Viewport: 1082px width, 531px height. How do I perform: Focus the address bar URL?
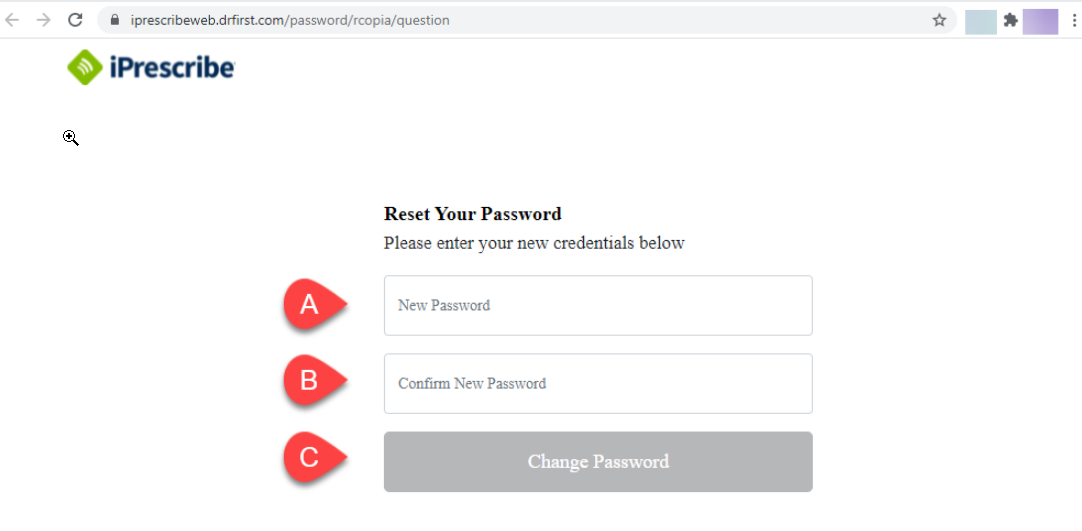click(290, 20)
